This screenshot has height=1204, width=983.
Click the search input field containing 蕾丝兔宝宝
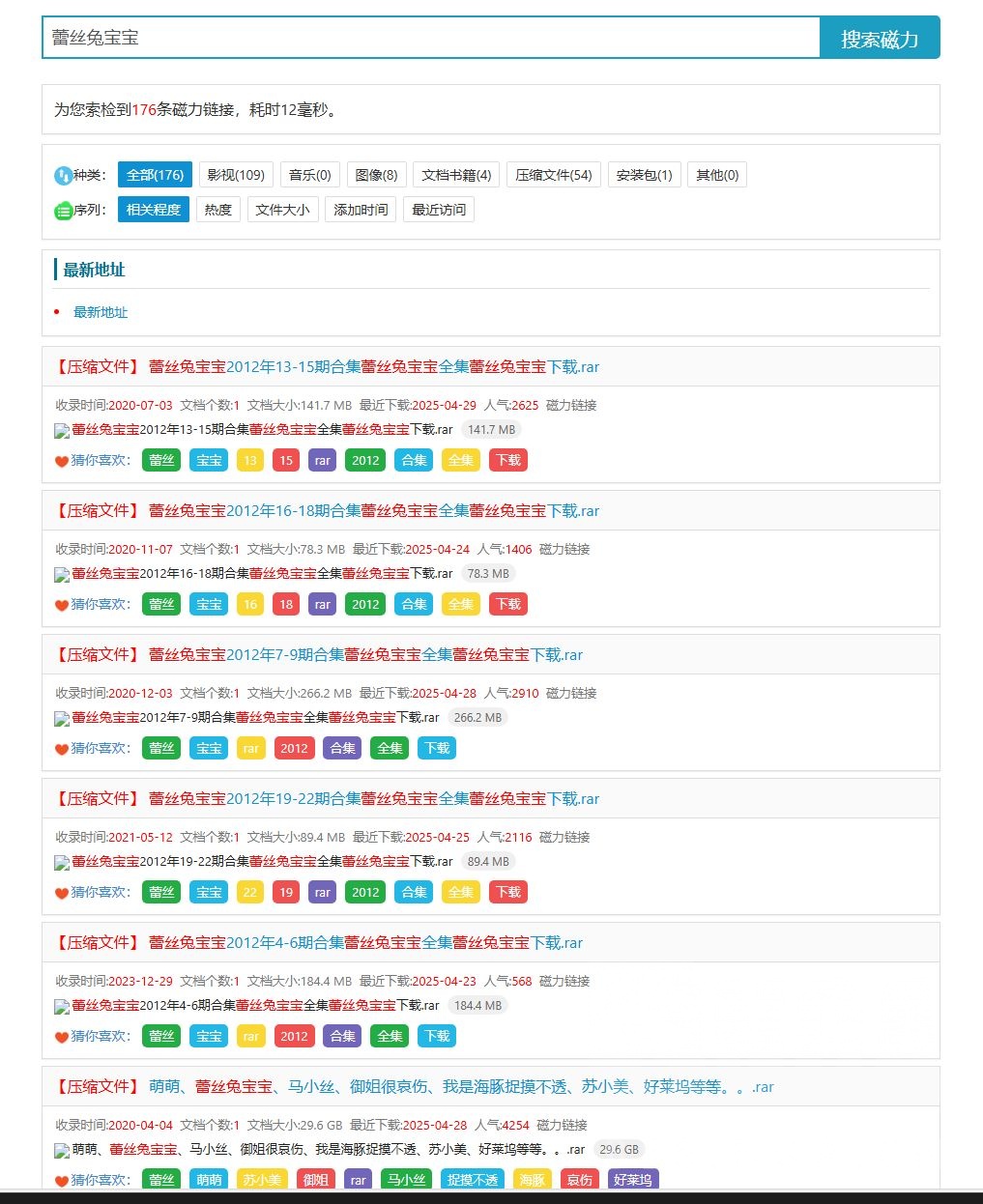click(x=431, y=38)
